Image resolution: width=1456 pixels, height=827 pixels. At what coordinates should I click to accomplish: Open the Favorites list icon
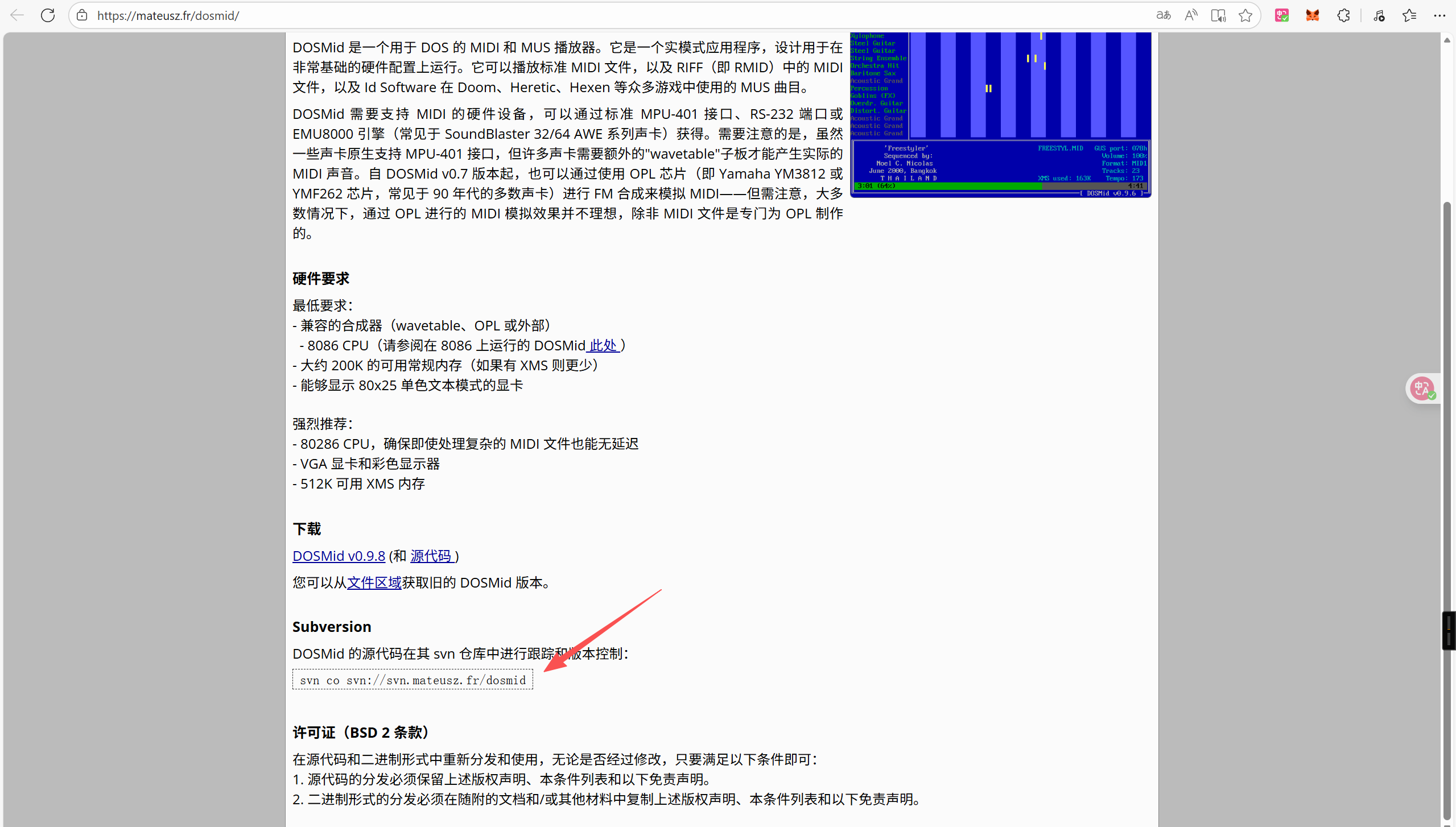[1409, 15]
